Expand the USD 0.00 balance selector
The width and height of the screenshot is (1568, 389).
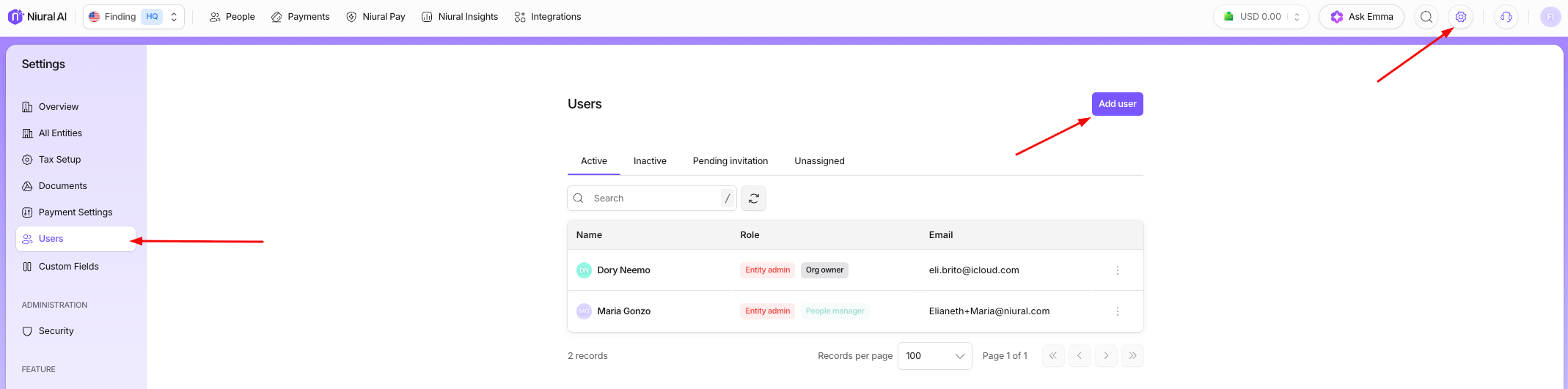1261,16
